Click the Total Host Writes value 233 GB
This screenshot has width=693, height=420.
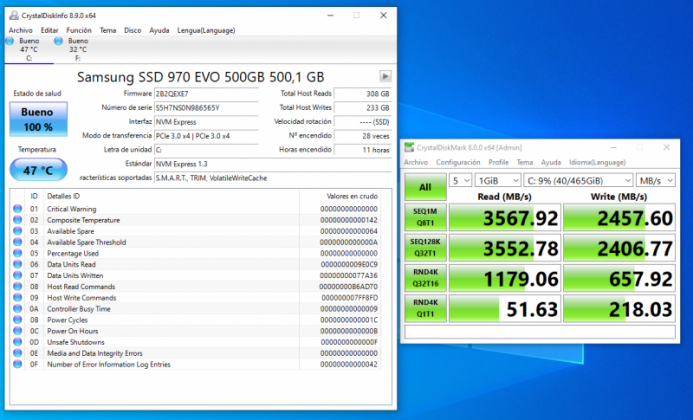coord(363,108)
